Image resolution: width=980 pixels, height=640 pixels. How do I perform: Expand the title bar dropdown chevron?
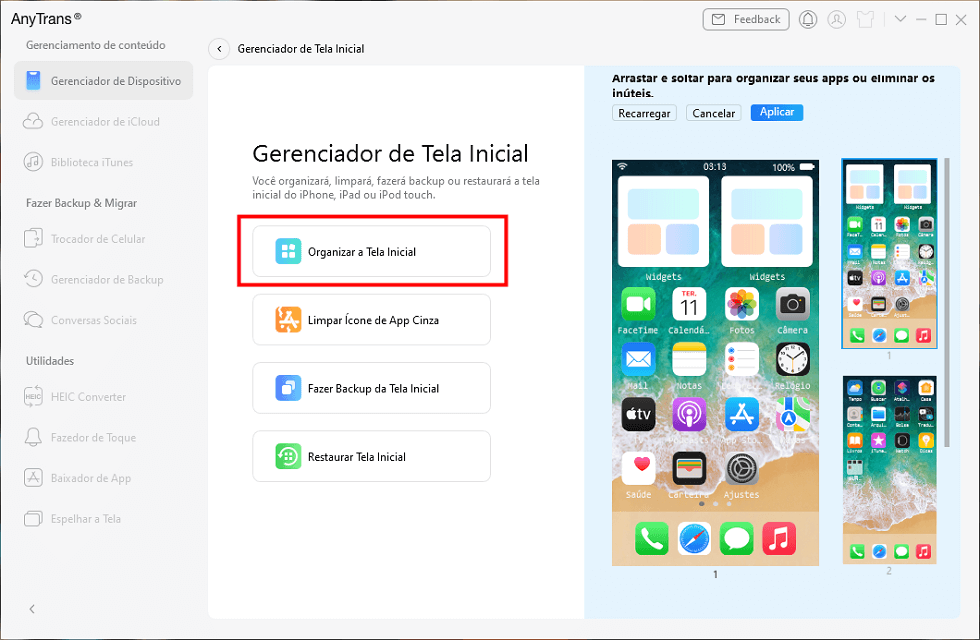900,19
